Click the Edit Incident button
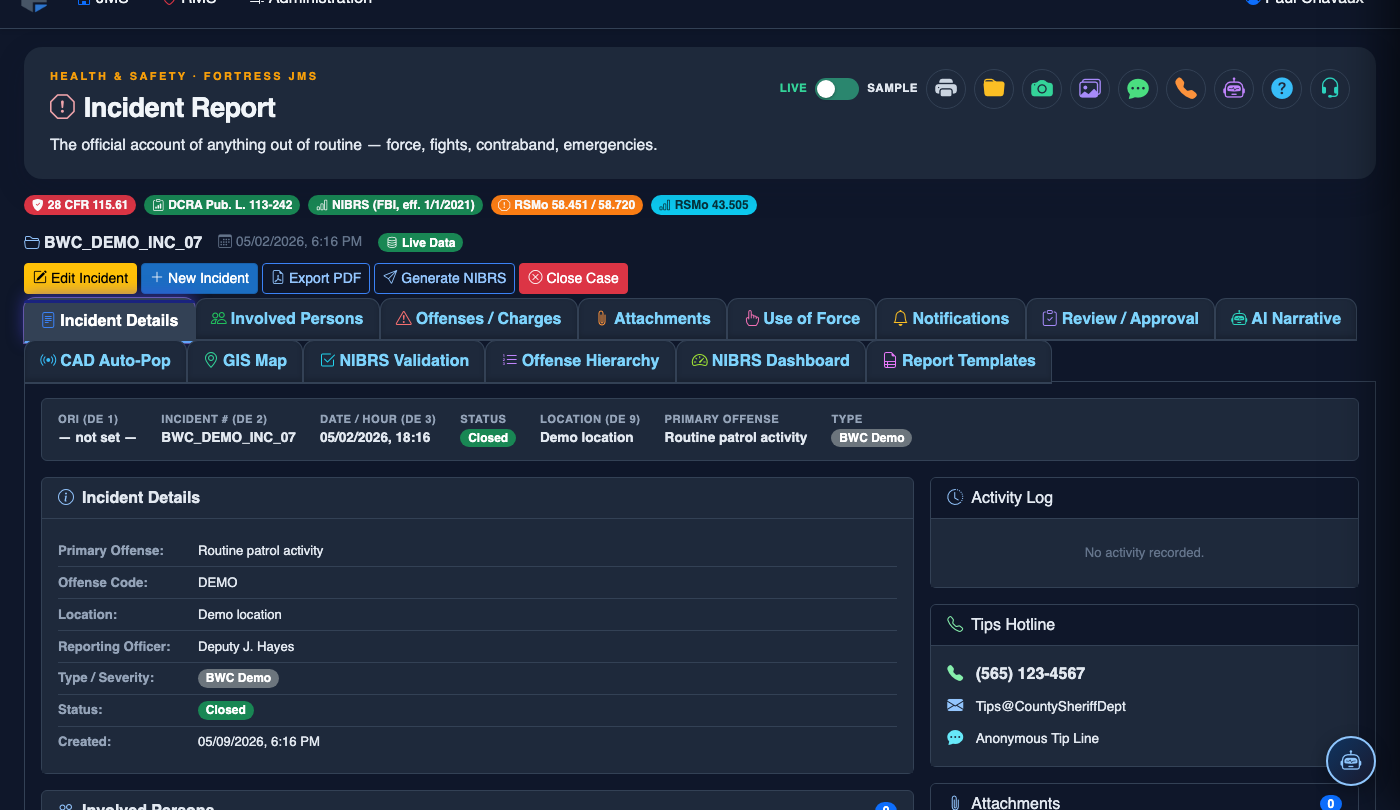The height and width of the screenshot is (810, 1400). pyautogui.click(x=80, y=278)
